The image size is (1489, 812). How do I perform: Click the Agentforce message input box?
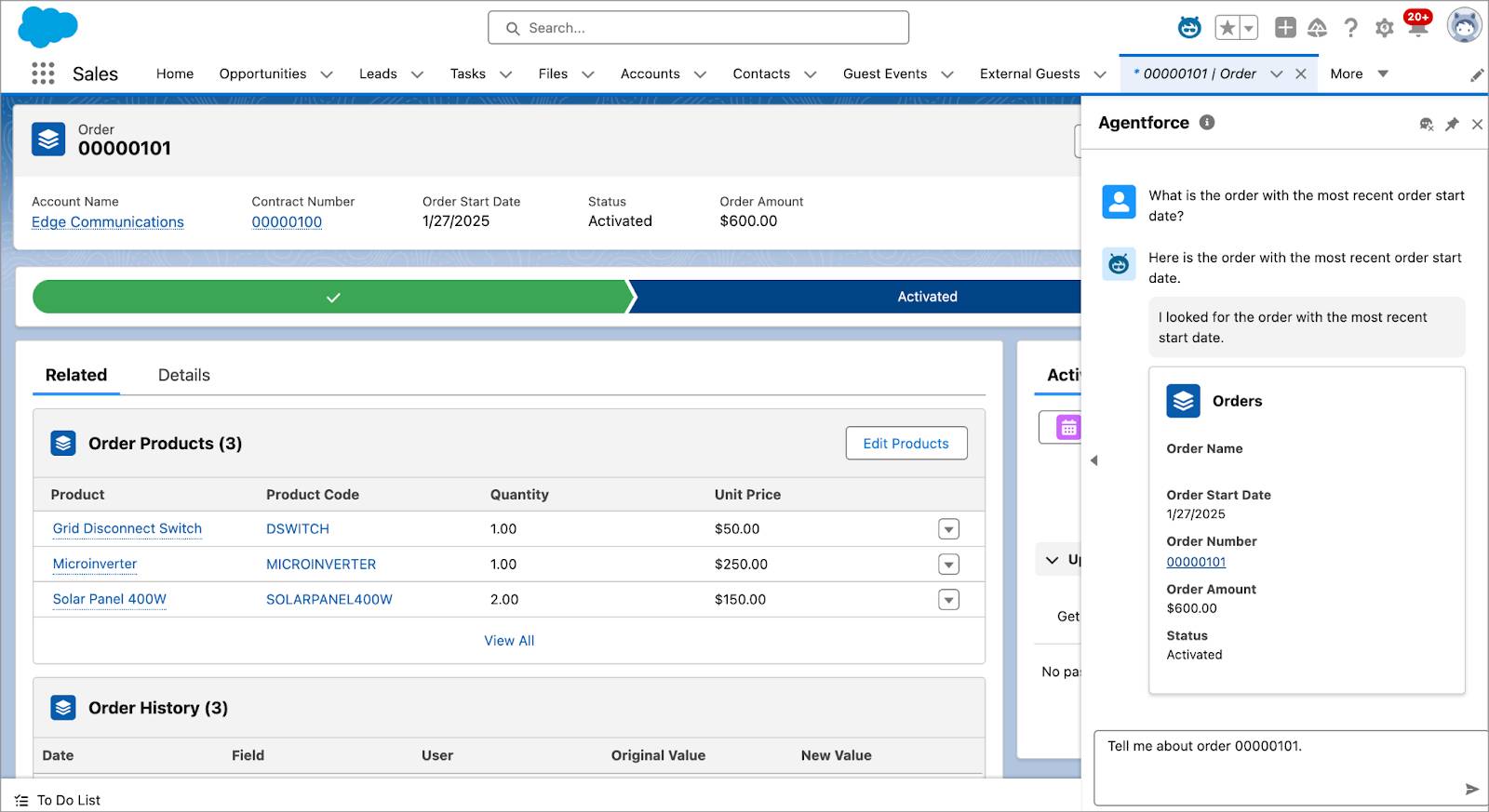tap(1291, 767)
